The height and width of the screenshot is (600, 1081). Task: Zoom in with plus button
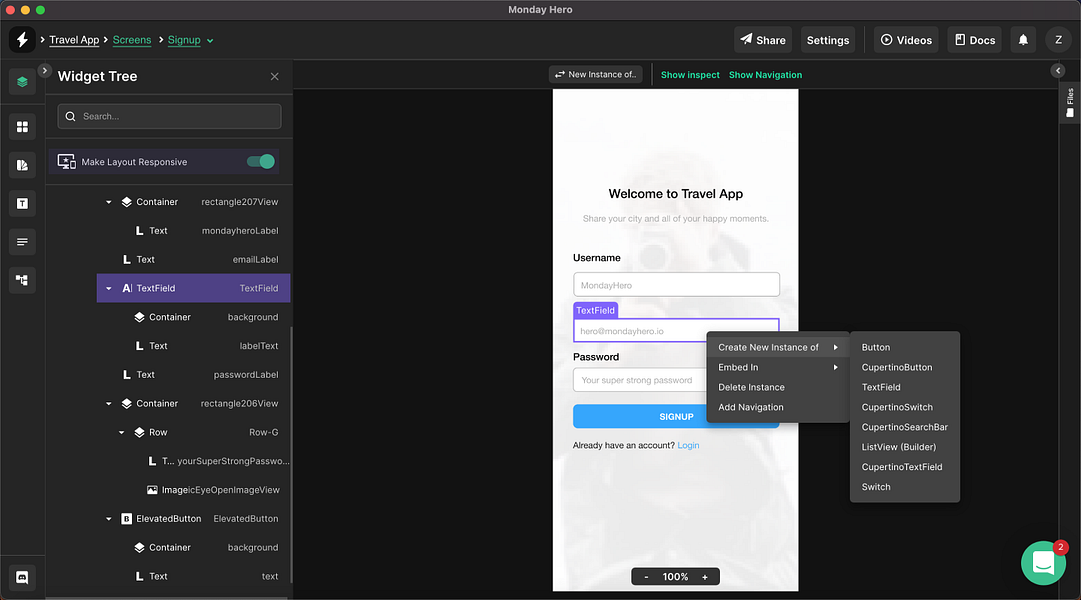coord(705,577)
